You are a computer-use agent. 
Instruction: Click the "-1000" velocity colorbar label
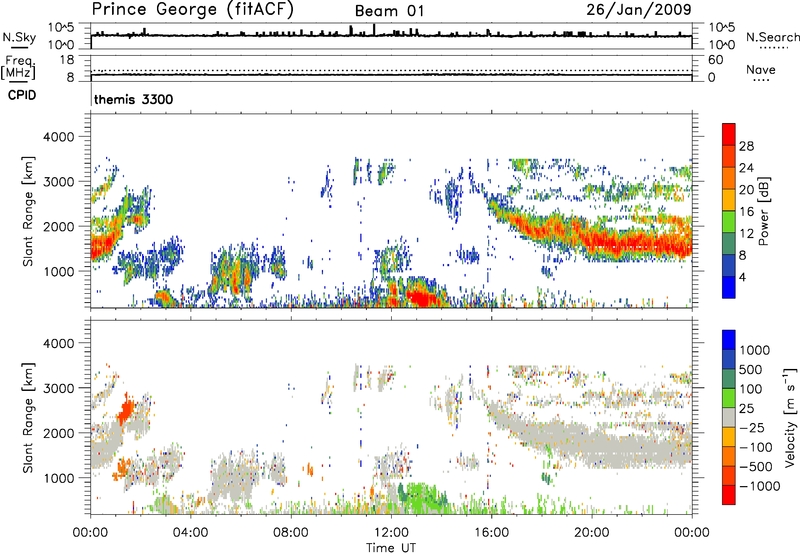coord(759,486)
